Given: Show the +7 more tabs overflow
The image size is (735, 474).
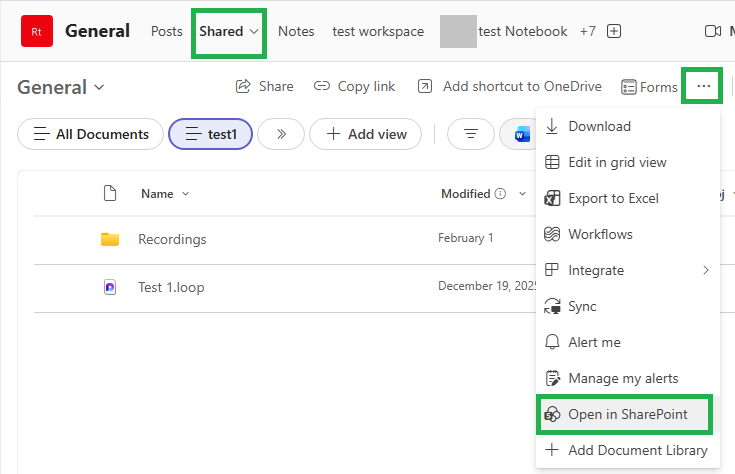Looking at the screenshot, I should (587, 31).
